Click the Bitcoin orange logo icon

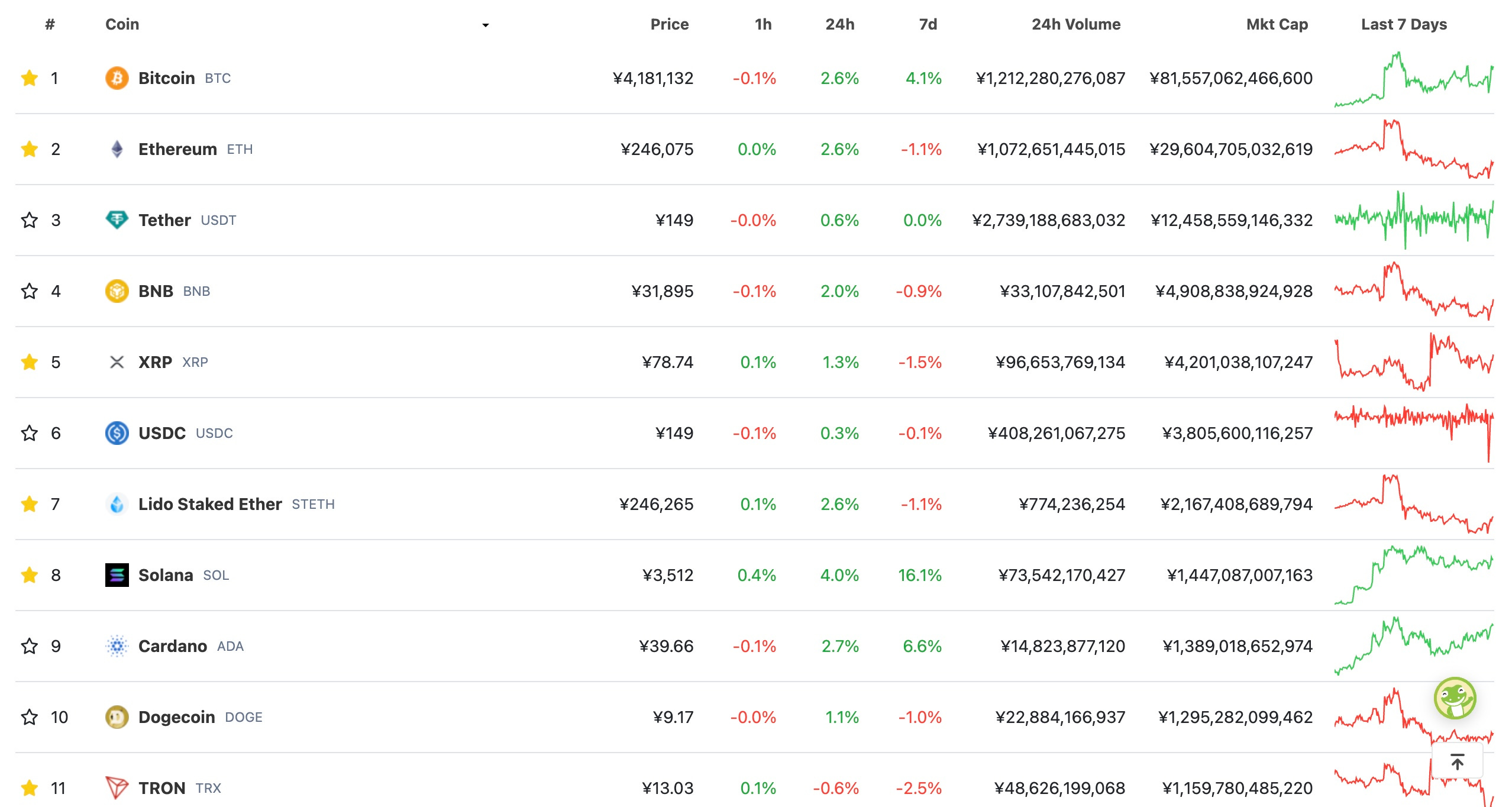[x=117, y=78]
